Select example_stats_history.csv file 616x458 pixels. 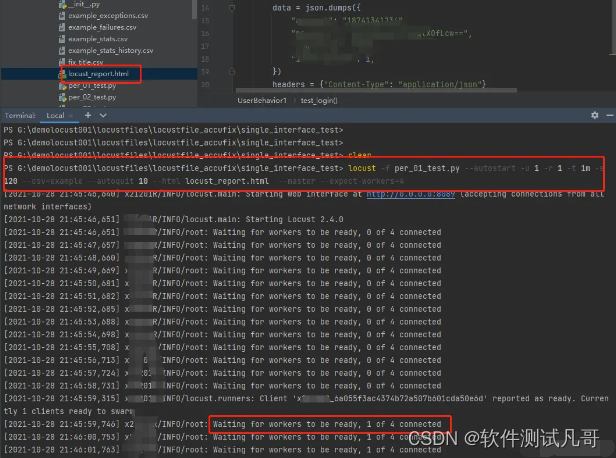pos(110,51)
